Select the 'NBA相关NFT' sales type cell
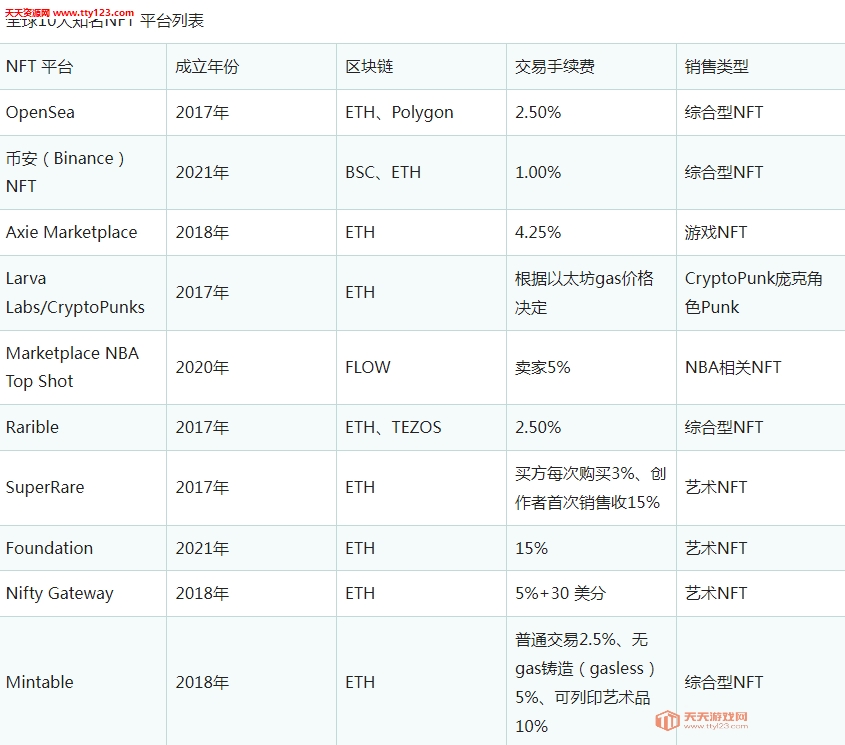 point(733,367)
